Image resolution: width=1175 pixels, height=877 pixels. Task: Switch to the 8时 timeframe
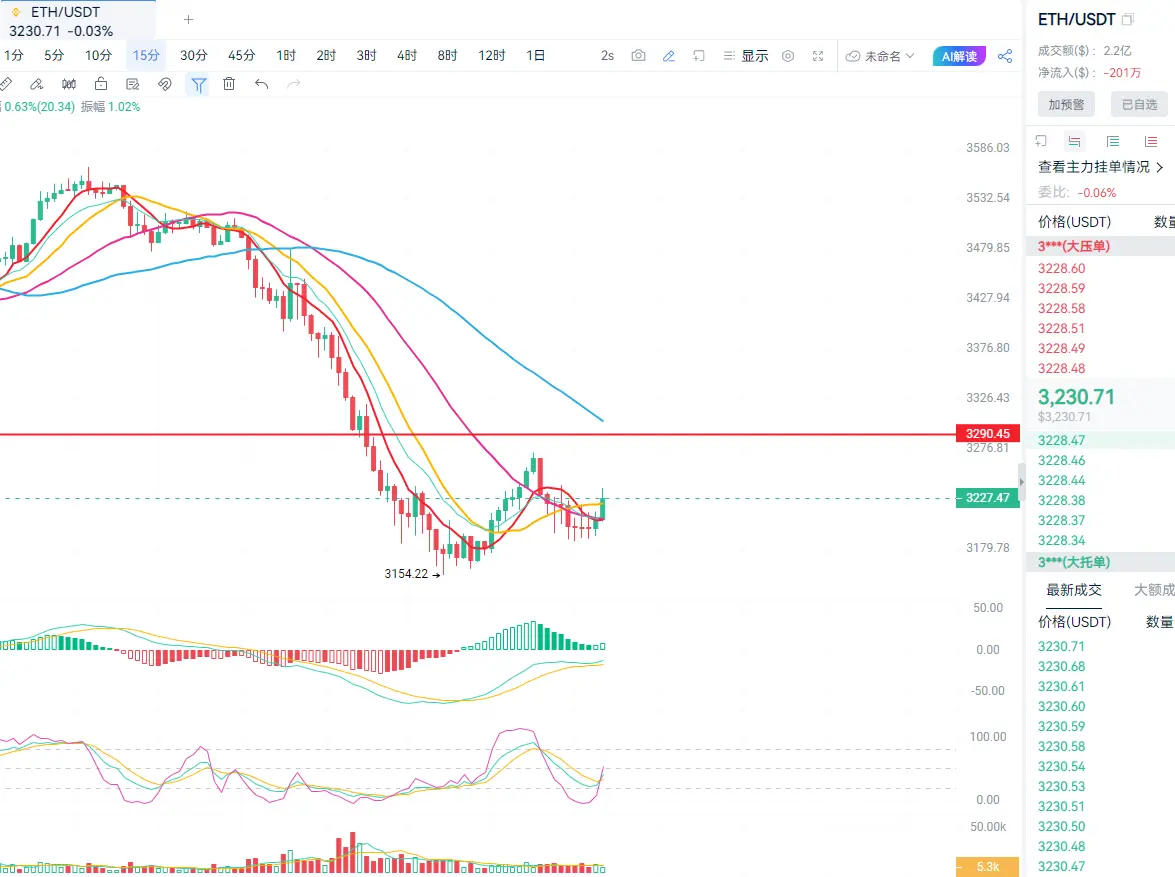pos(447,55)
